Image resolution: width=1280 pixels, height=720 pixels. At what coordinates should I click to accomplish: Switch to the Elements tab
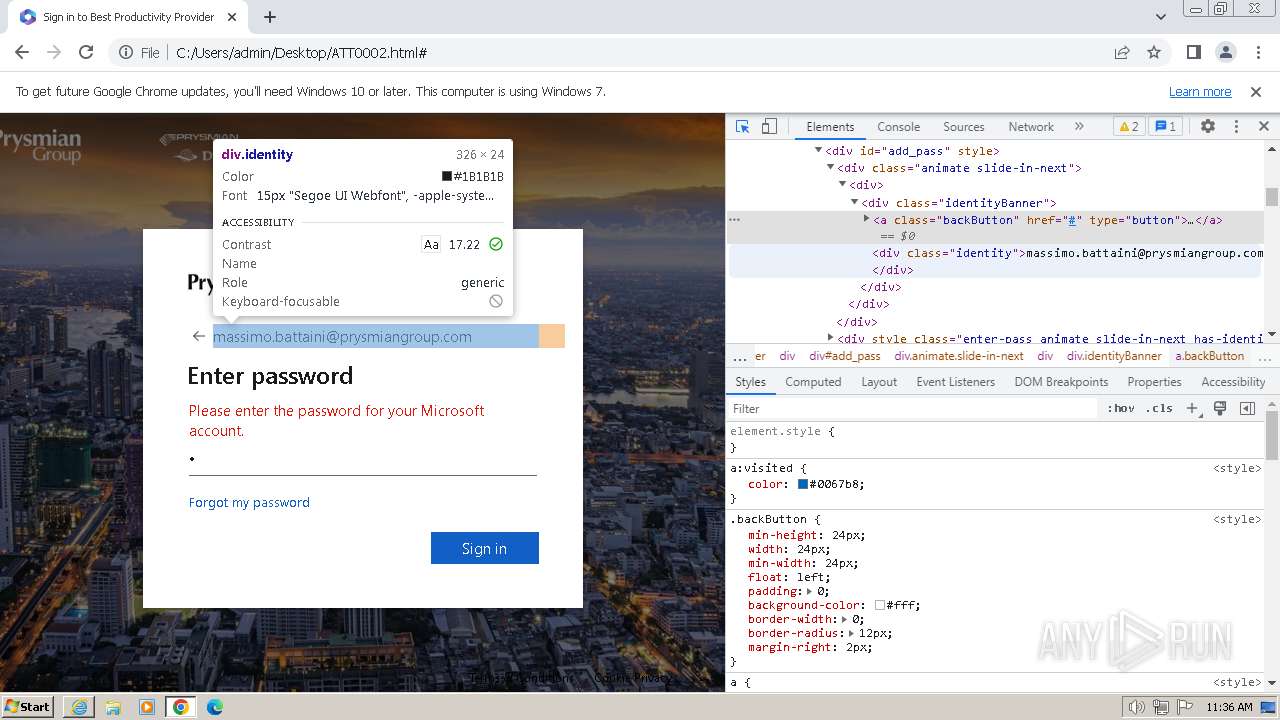pyautogui.click(x=830, y=127)
